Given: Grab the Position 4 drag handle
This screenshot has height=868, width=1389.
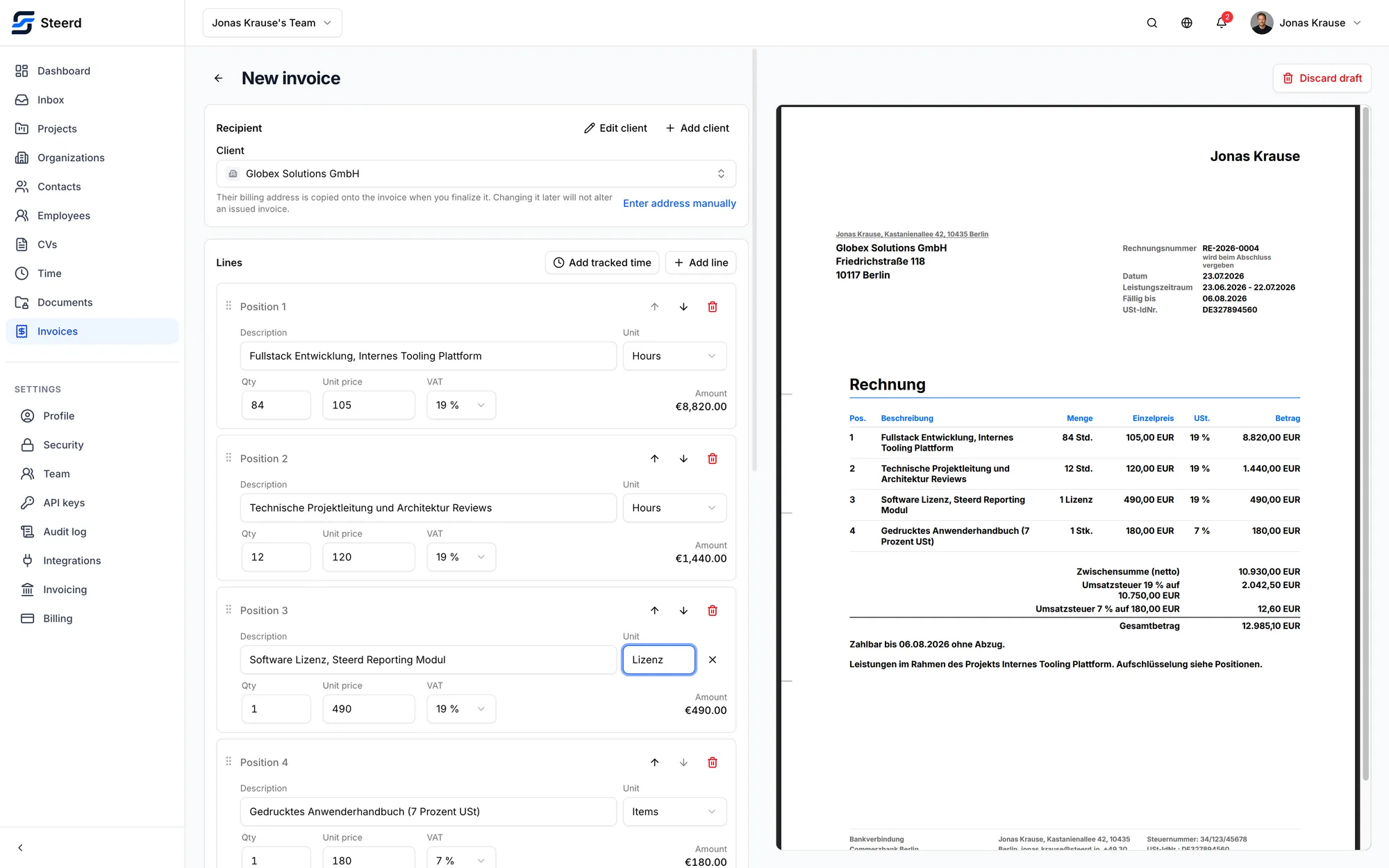Looking at the screenshot, I should click(228, 762).
